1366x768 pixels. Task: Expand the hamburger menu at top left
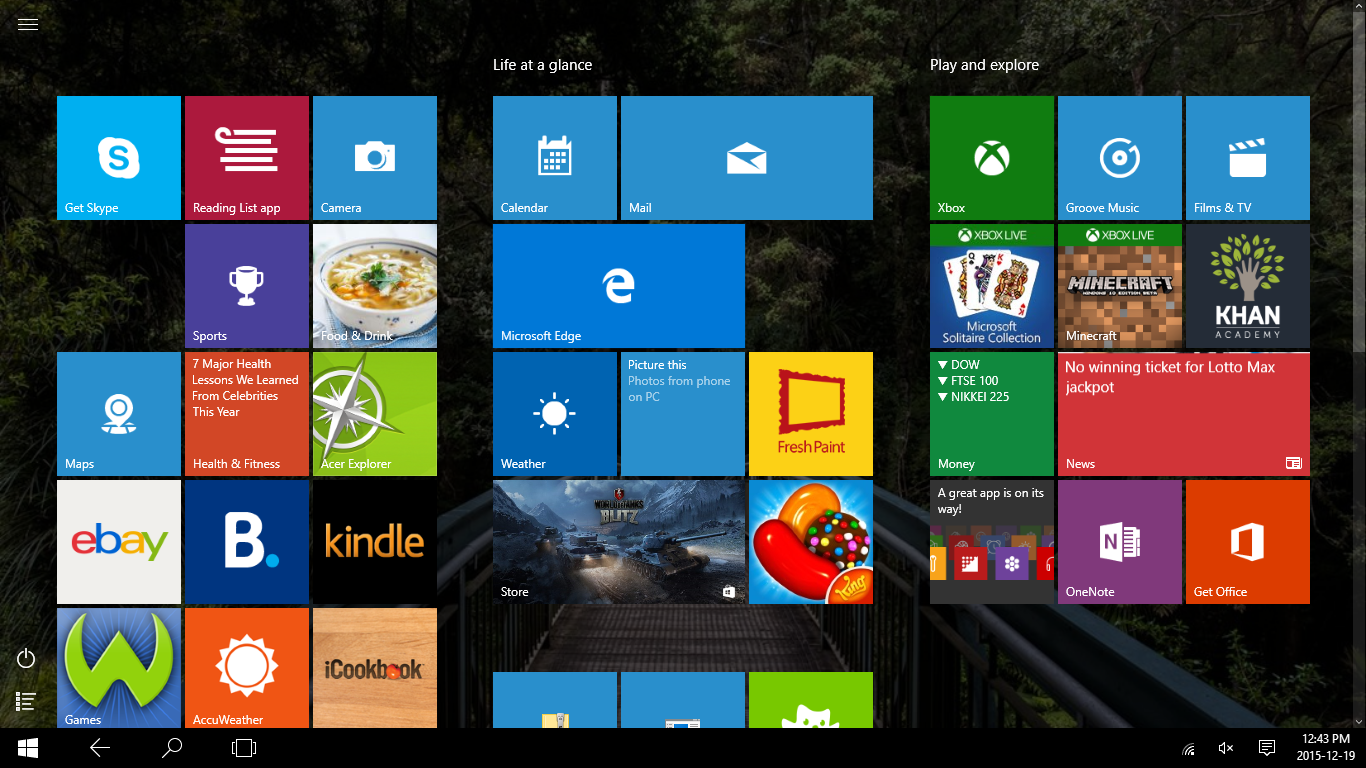point(28,25)
